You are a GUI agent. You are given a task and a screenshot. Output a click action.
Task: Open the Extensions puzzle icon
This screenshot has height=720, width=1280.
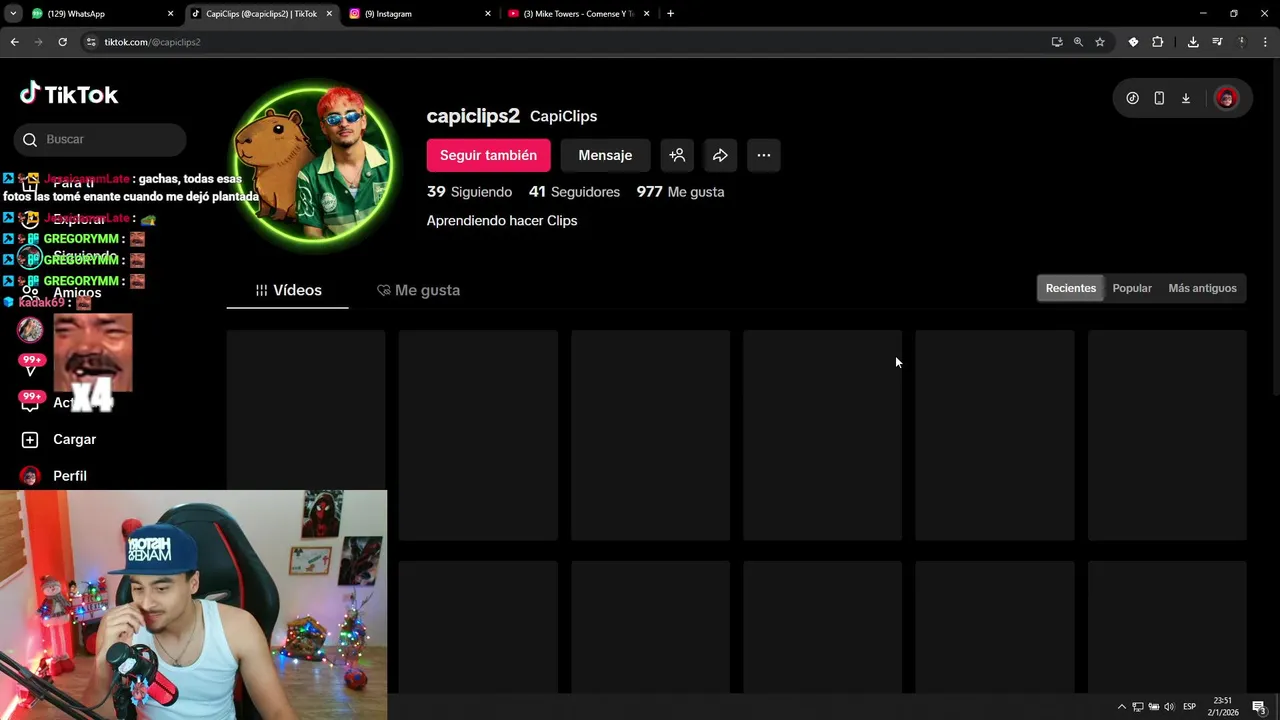point(1158,42)
